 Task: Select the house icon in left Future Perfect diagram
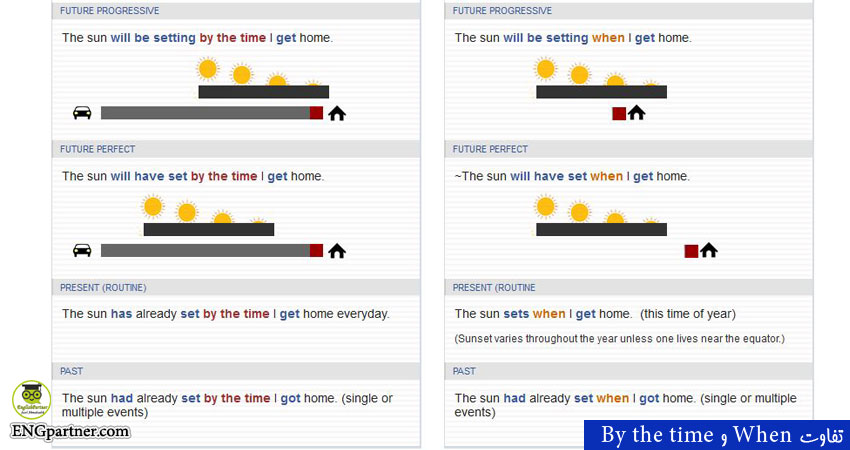point(337,250)
